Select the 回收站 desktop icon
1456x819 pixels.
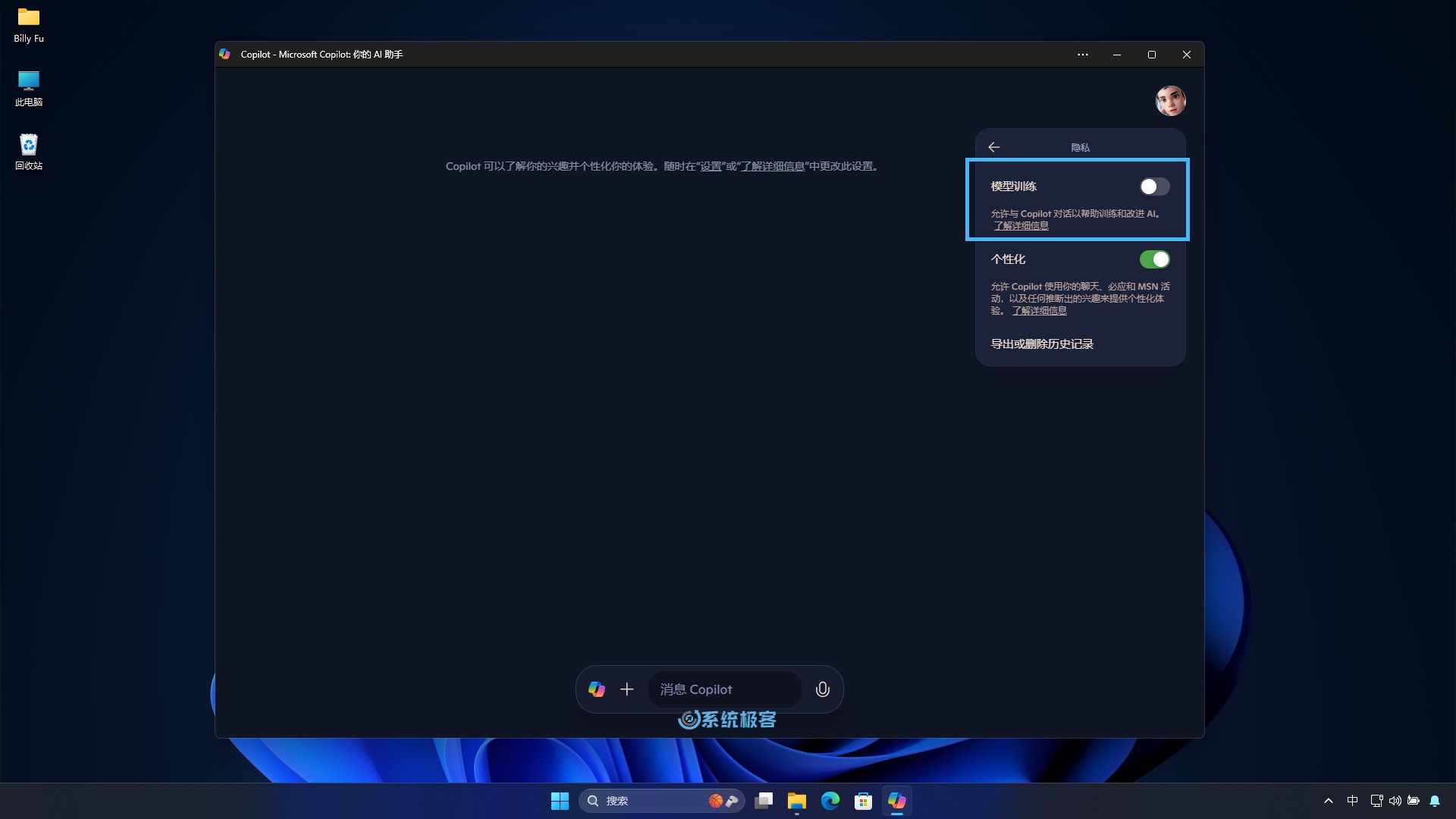(x=29, y=152)
